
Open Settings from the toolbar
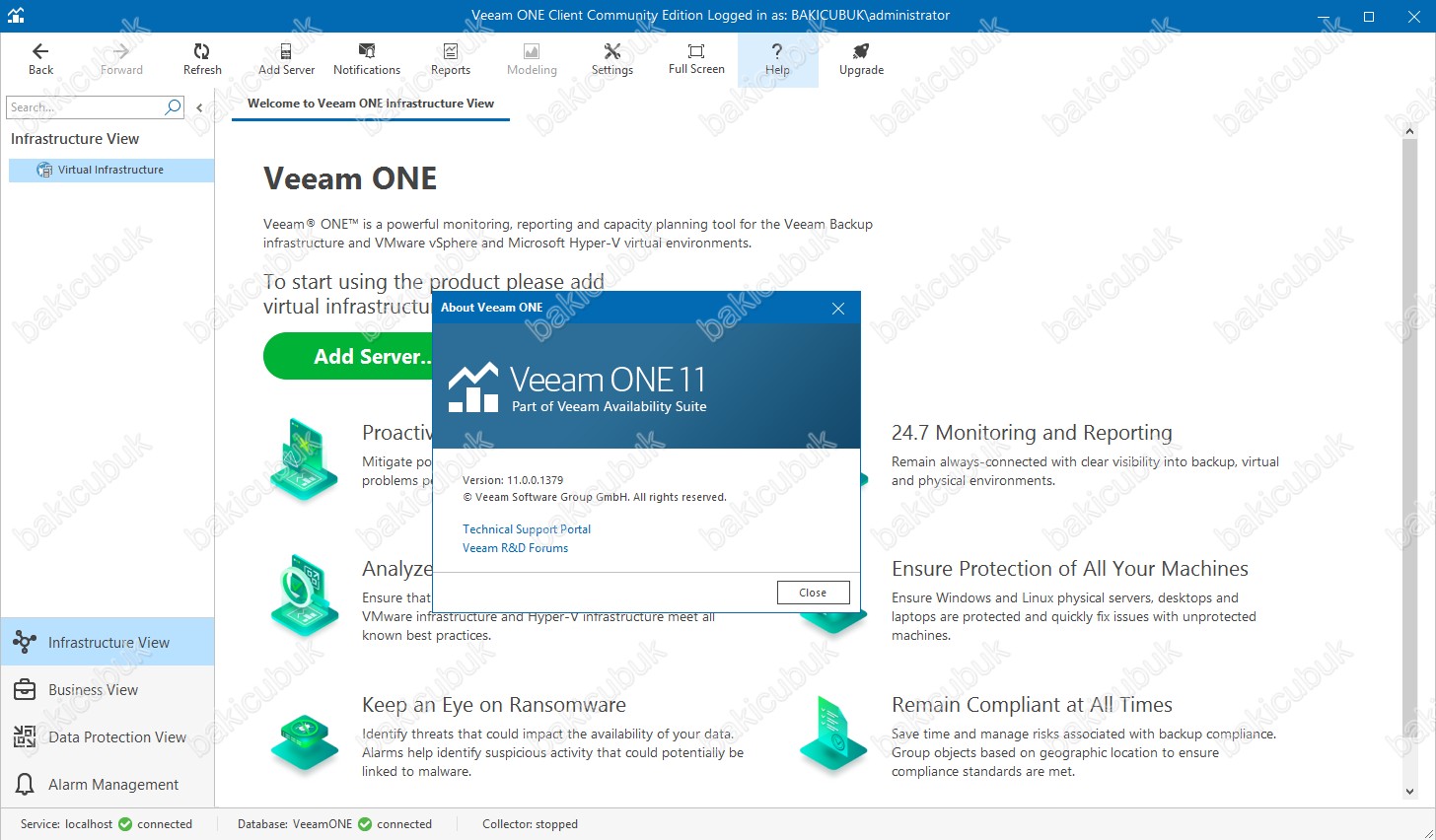[612, 59]
